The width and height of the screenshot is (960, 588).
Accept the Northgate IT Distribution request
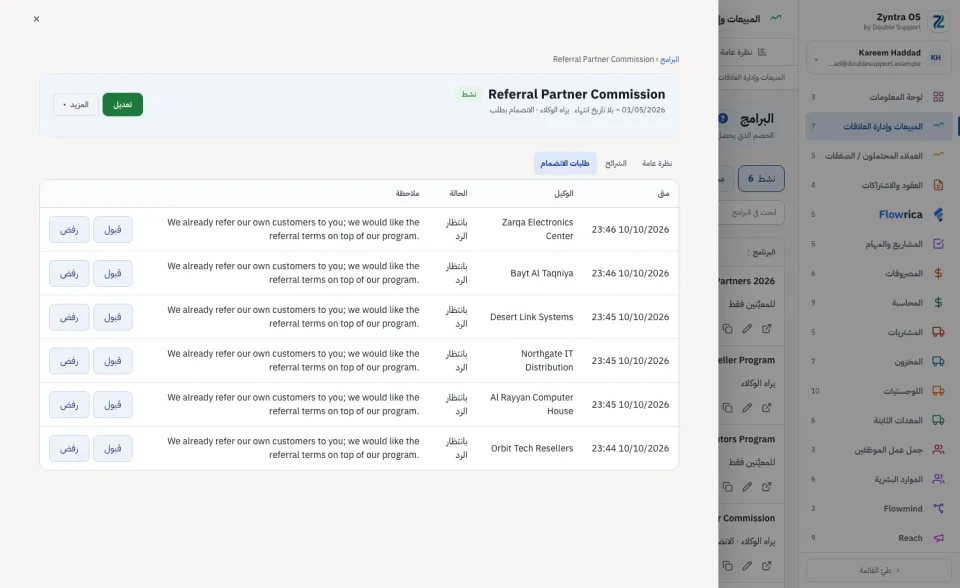coord(113,361)
